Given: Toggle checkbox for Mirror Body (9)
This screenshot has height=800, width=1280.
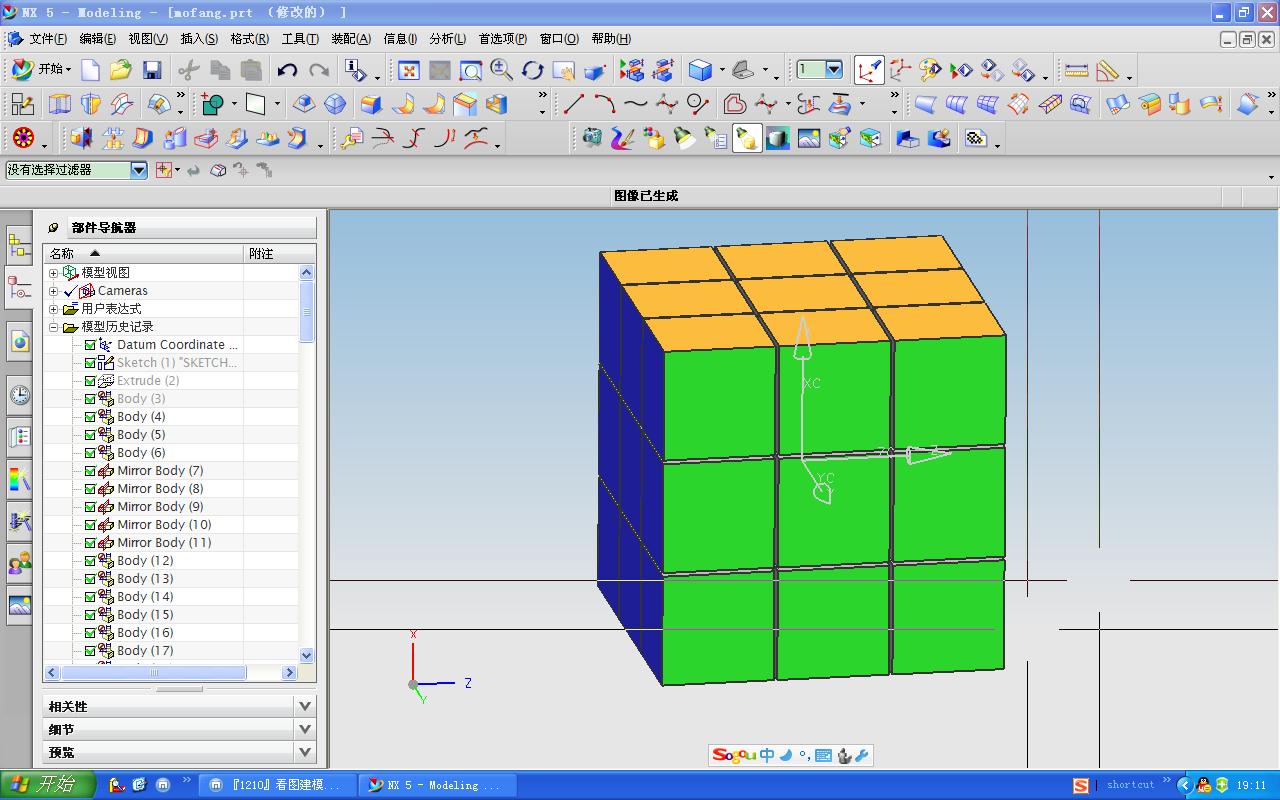Looking at the screenshot, I should [x=90, y=507].
